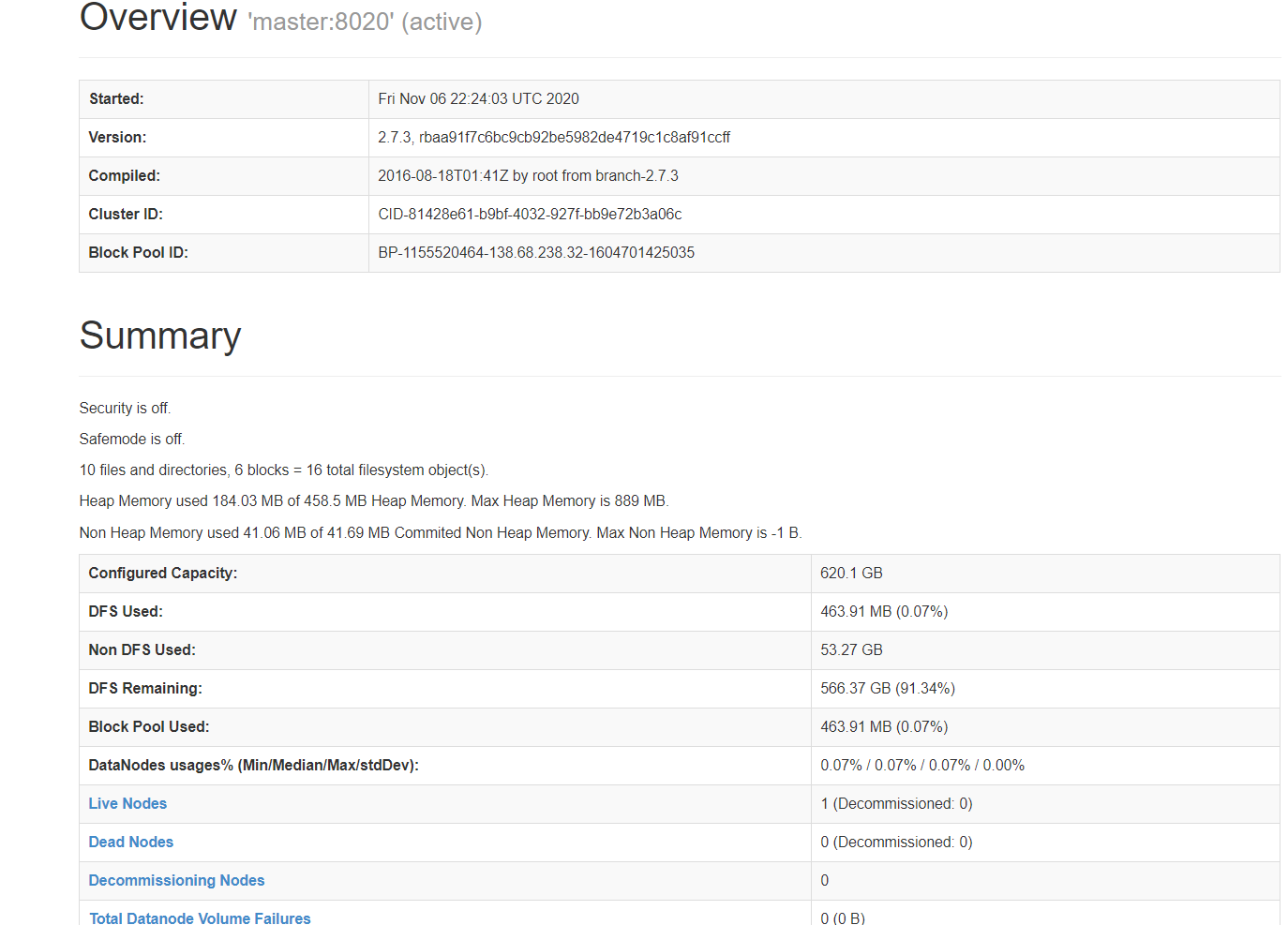This screenshot has height=925, width=1288.
Task: Open the Dead Nodes link
Action: 130,842
